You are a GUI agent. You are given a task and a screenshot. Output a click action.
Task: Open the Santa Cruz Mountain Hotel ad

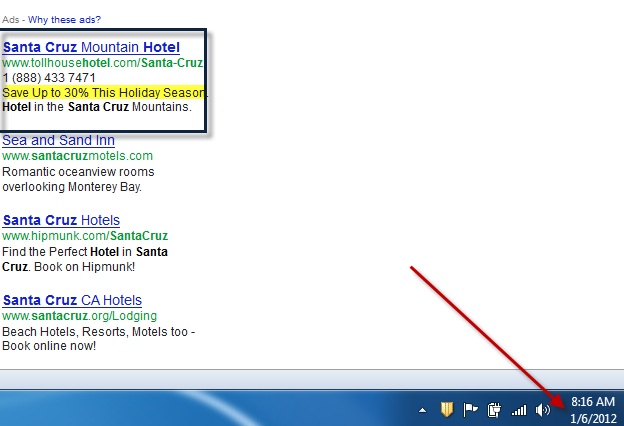[x=91, y=47]
